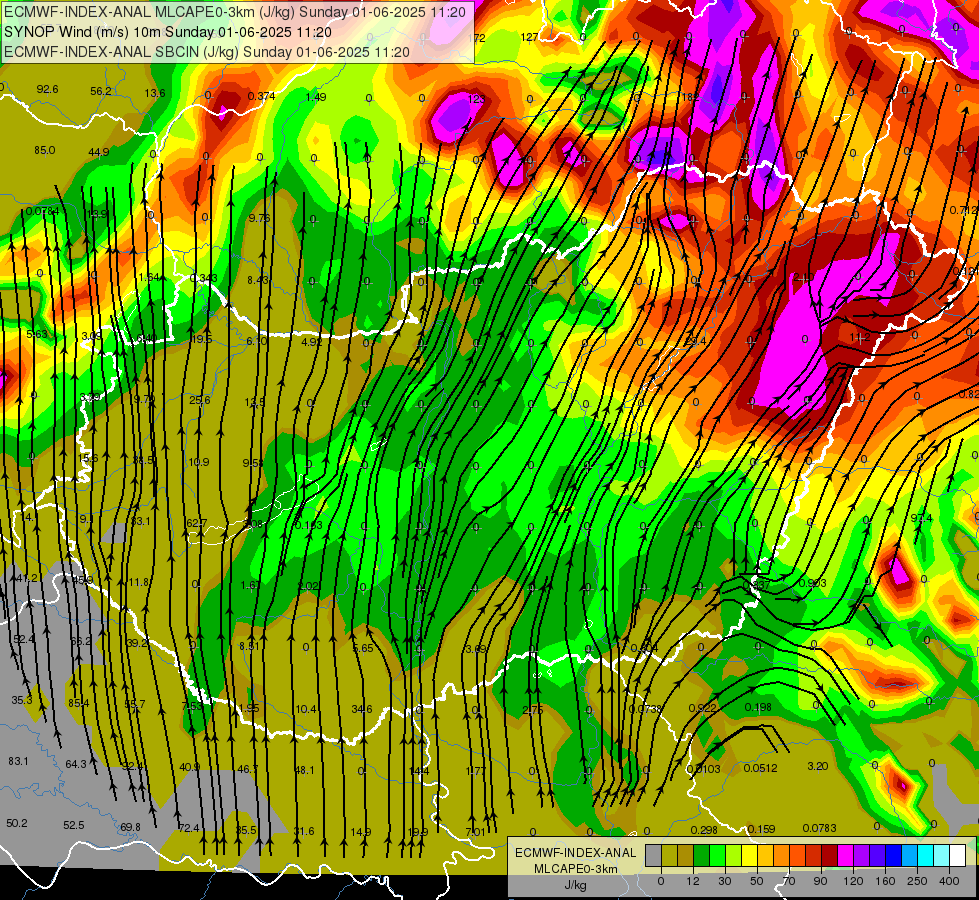
Task: Click legend tick label 160
Action: point(885,881)
